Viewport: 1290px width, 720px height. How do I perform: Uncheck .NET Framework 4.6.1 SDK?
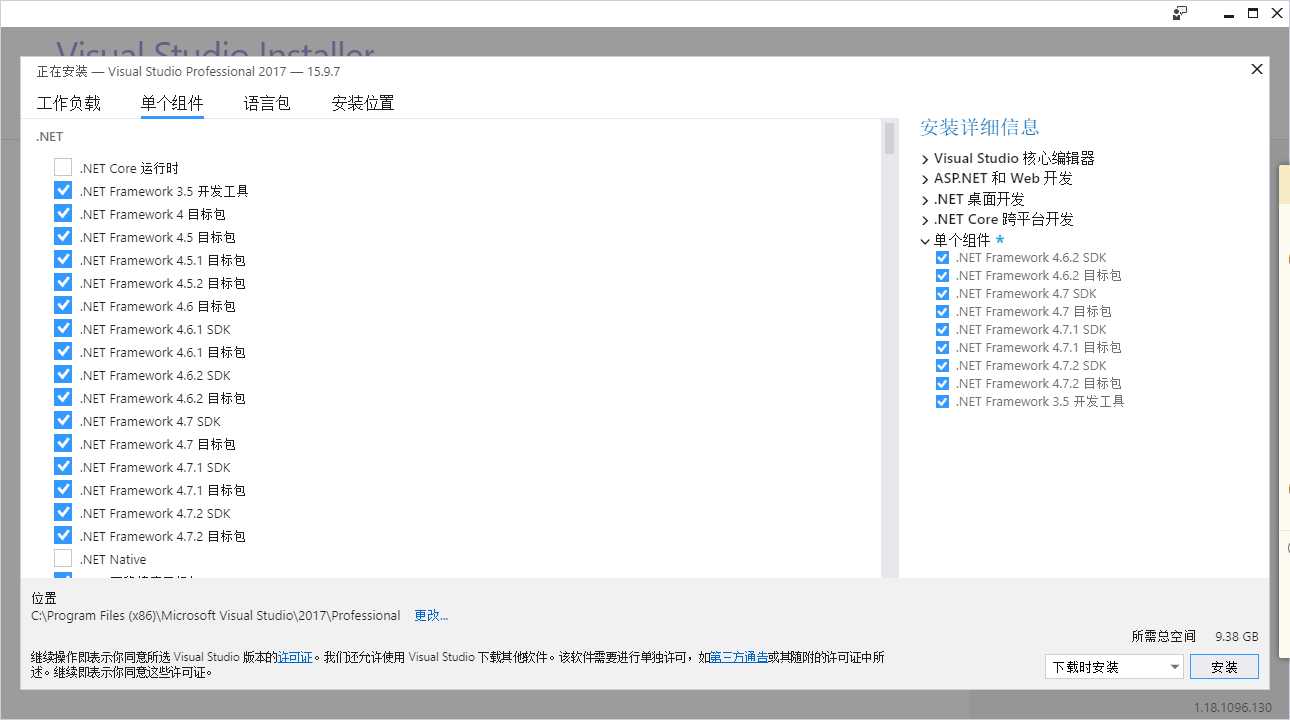[63, 328]
